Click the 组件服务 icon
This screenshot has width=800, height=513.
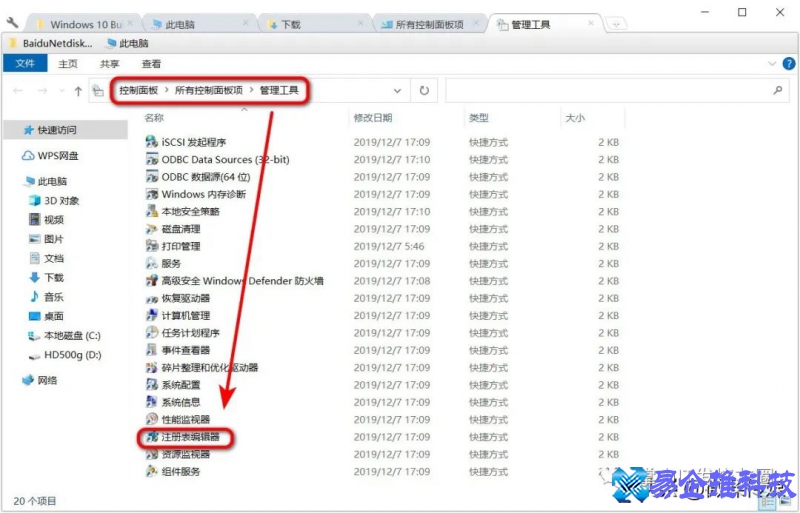click(x=152, y=471)
